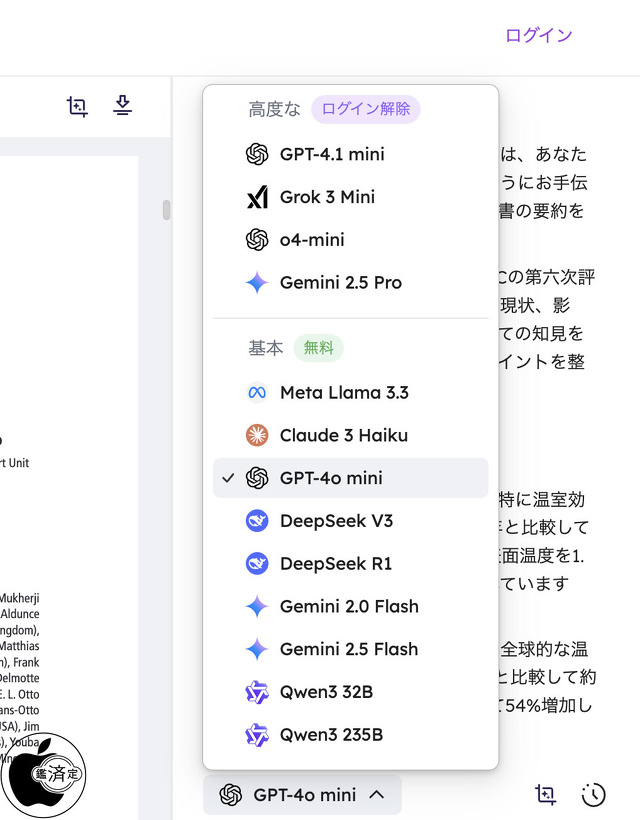Click the OpenAI icon on model selector button
This screenshot has width=640, height=820.
click(231, 795)
